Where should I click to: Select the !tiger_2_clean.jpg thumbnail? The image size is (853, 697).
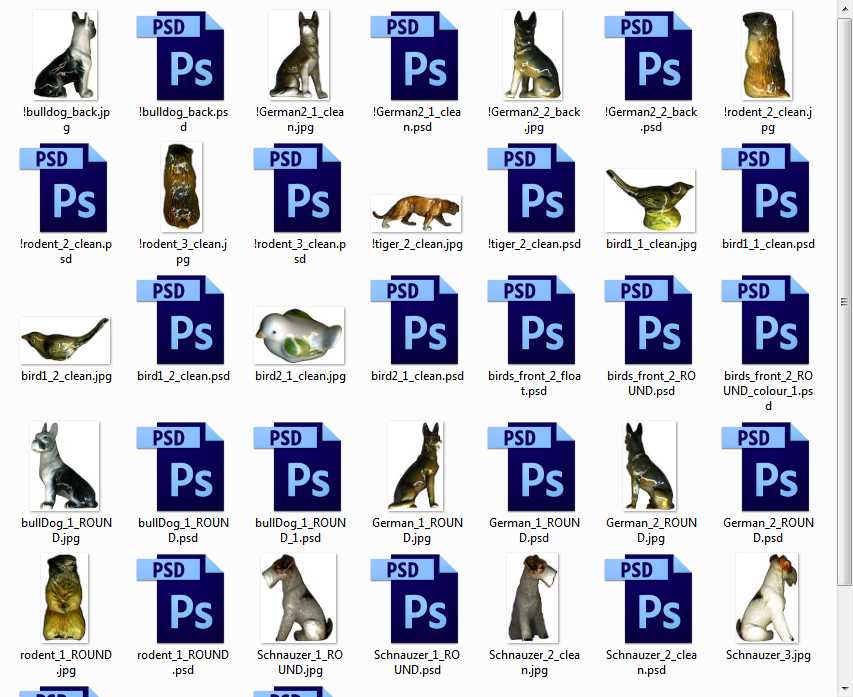(x=416, y=213)
